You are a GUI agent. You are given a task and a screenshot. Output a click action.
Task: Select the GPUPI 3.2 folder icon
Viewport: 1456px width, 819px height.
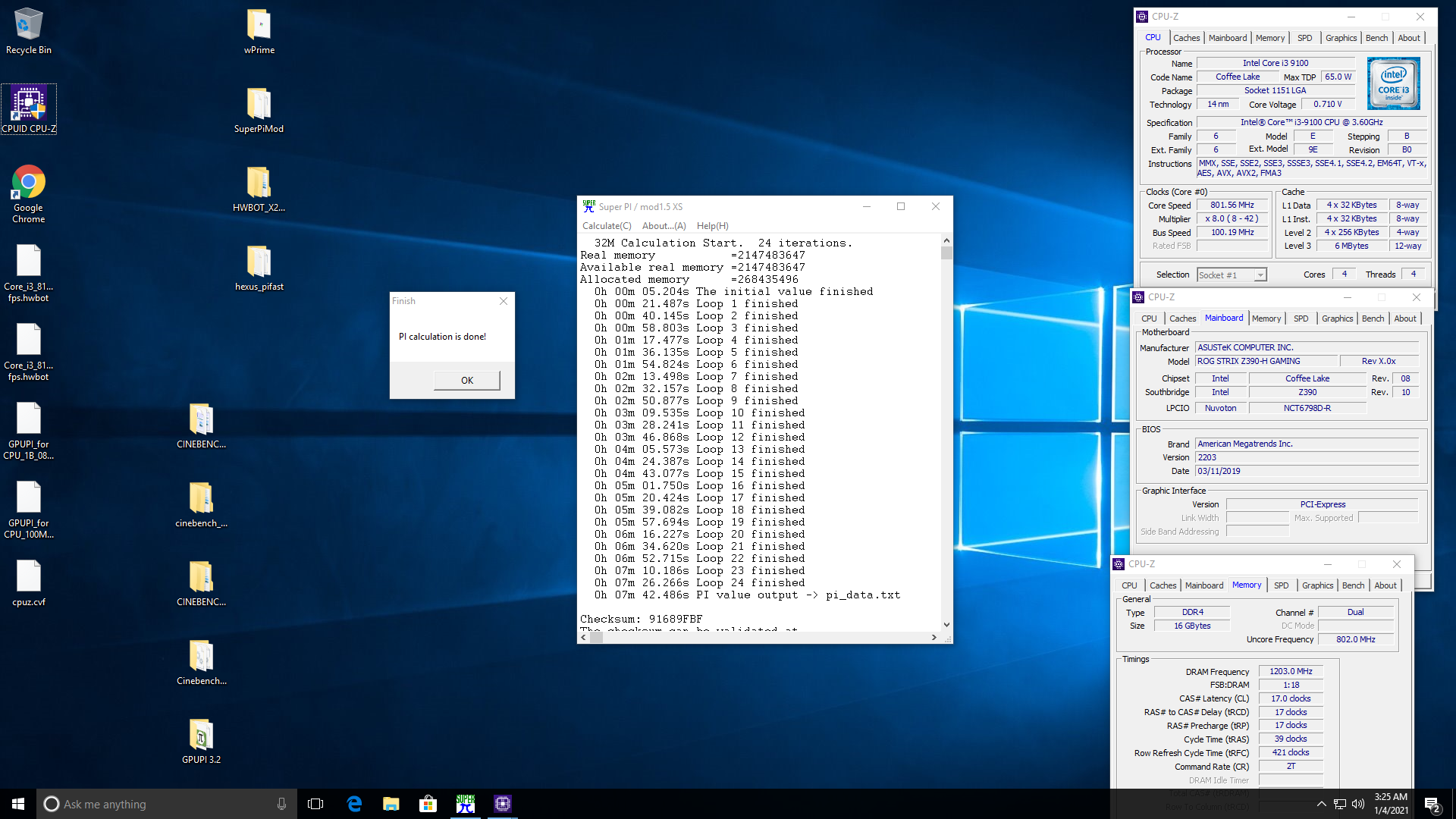click(201, 741)
